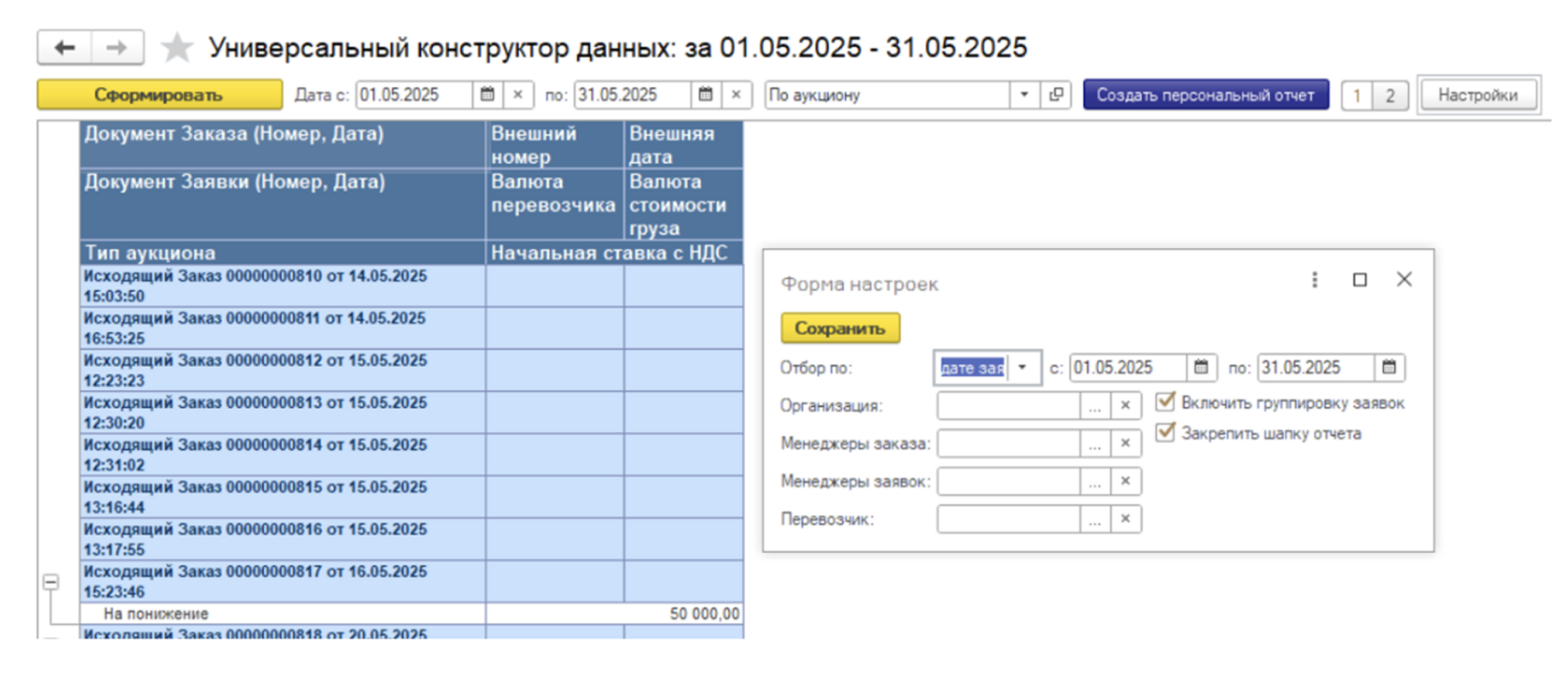Open selection dialog for 'Перевозчик' field
The height and width of the screenshot is (682, 1568).
point(1095,520)
